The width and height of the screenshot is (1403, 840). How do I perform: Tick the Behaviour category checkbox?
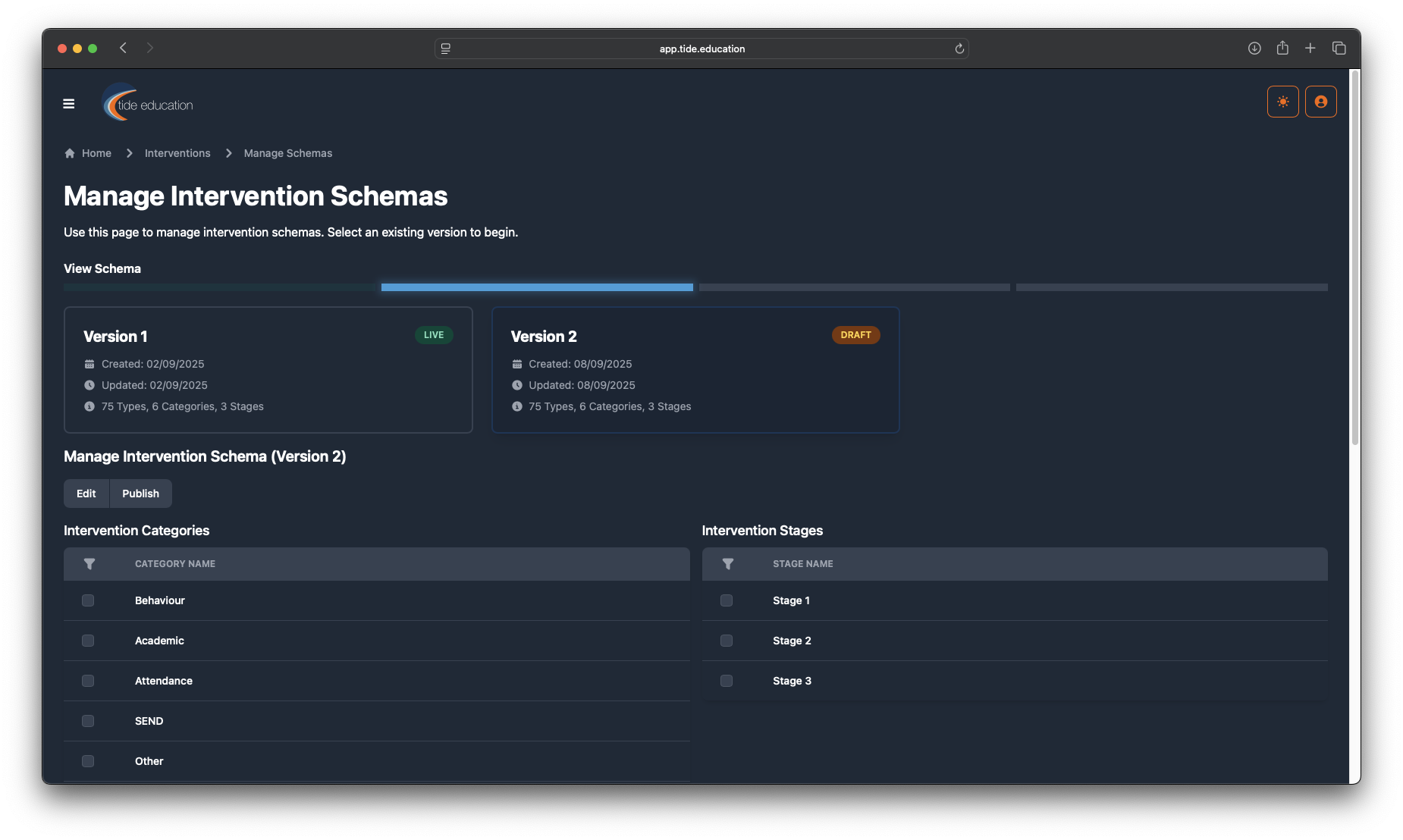tap(88, 600)
